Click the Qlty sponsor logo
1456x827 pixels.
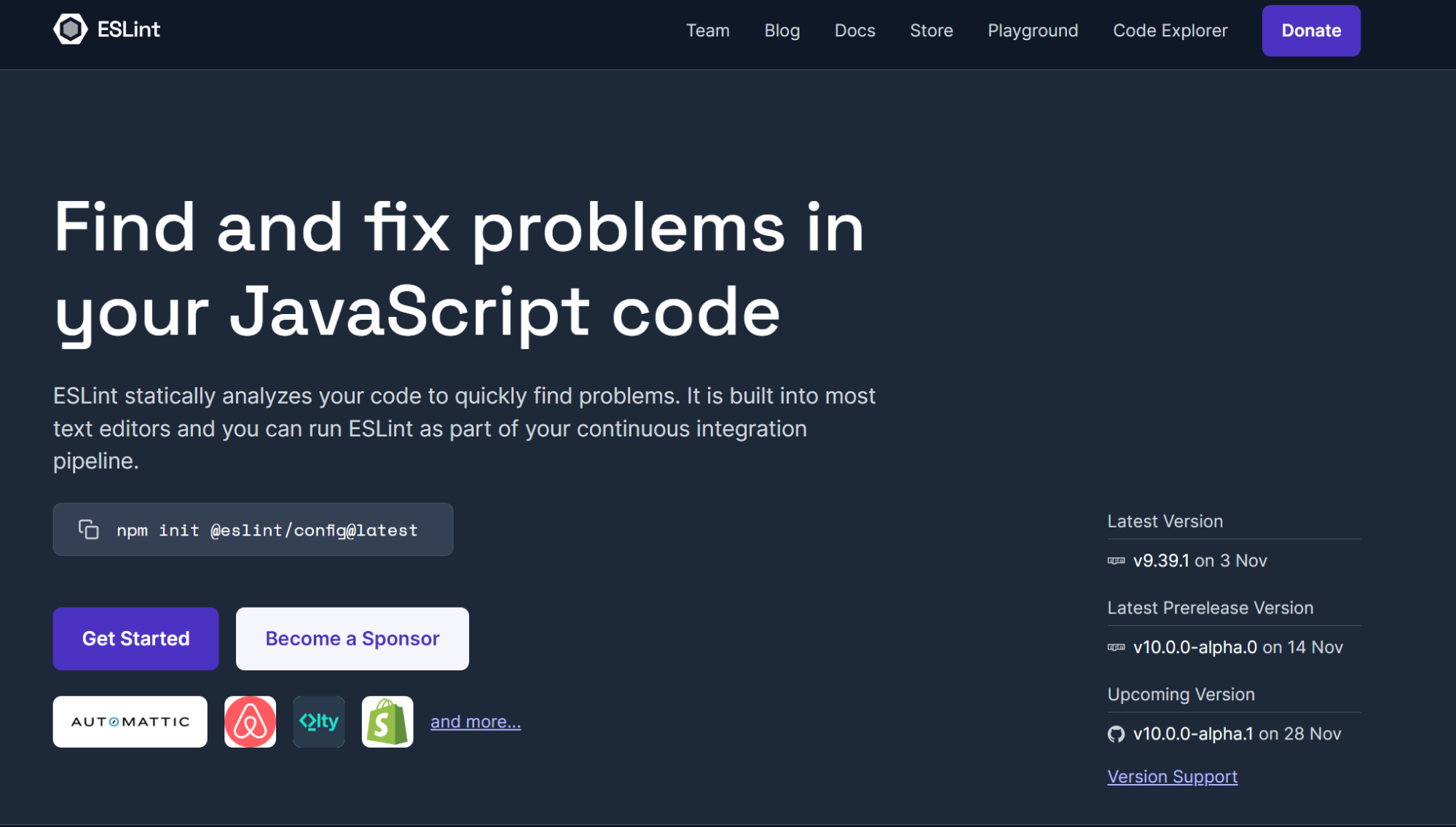point(318,721)
